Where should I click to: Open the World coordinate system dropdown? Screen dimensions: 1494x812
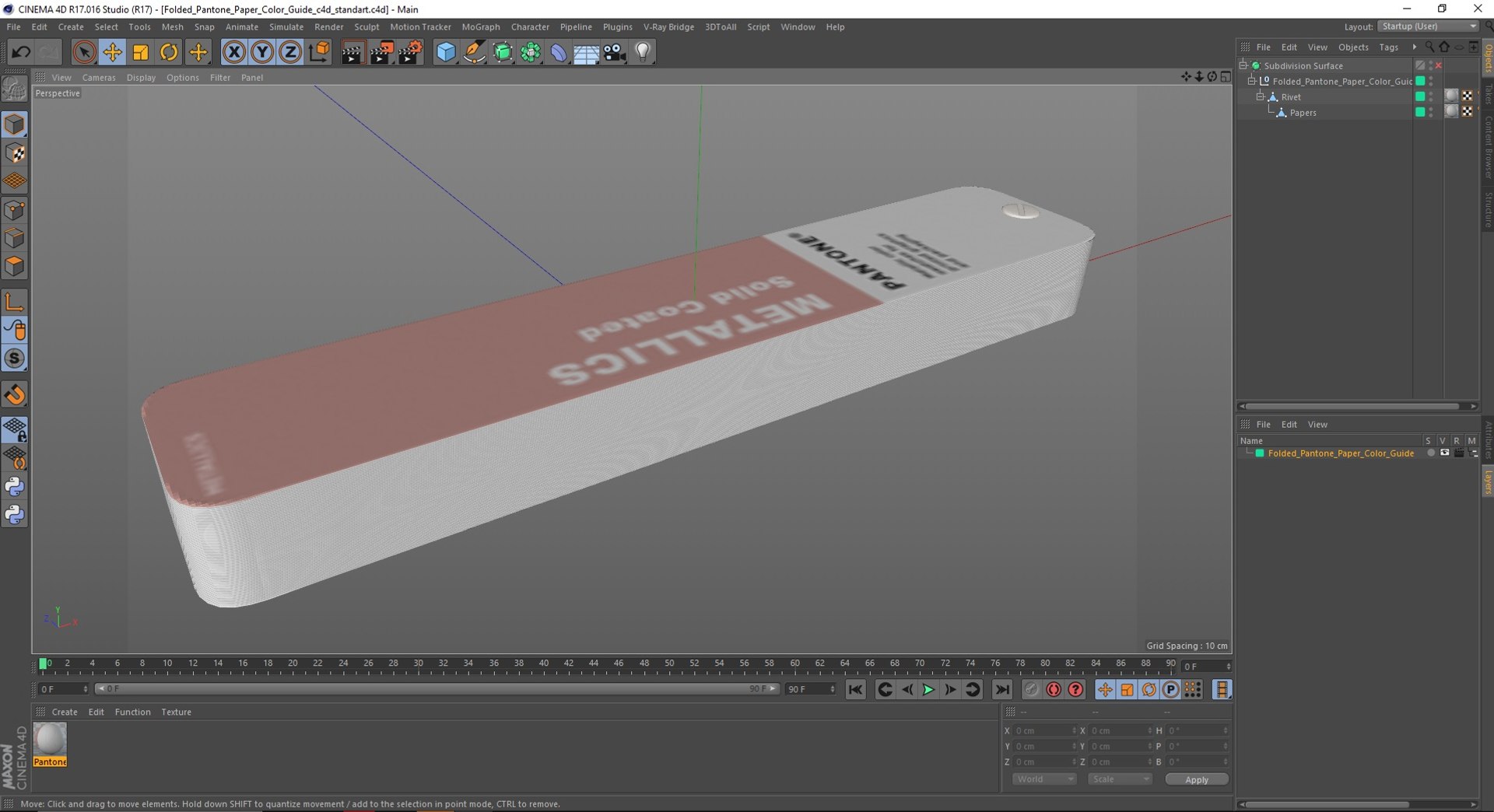(1043, 779)
